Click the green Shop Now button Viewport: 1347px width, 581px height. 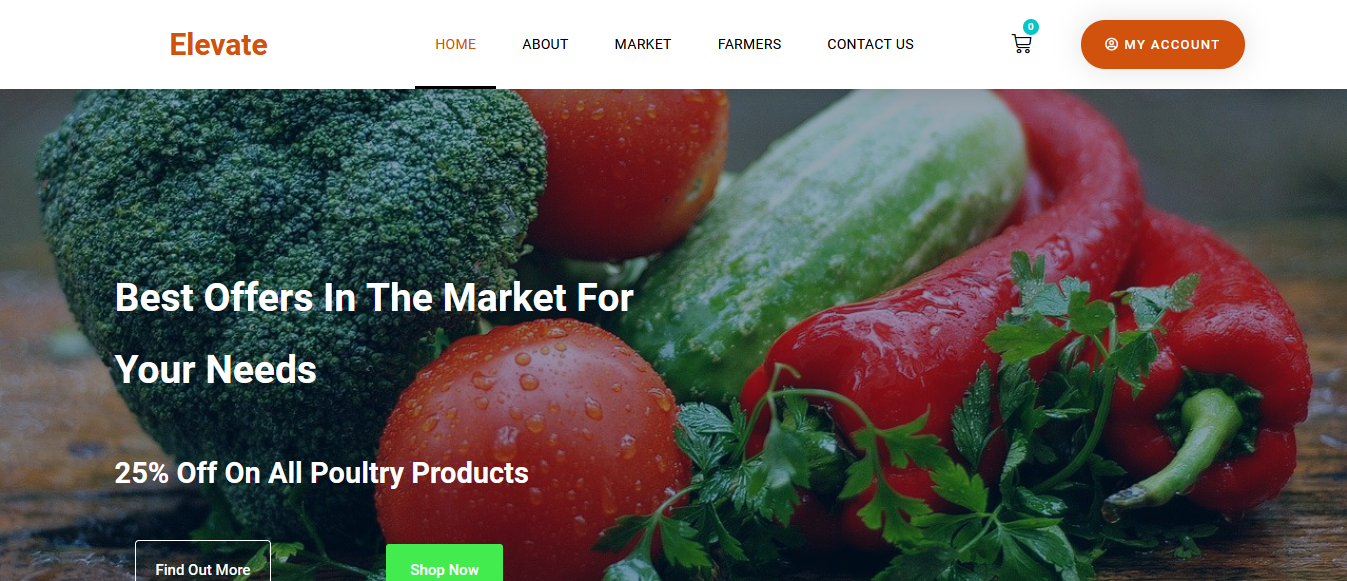coord(444,562)
